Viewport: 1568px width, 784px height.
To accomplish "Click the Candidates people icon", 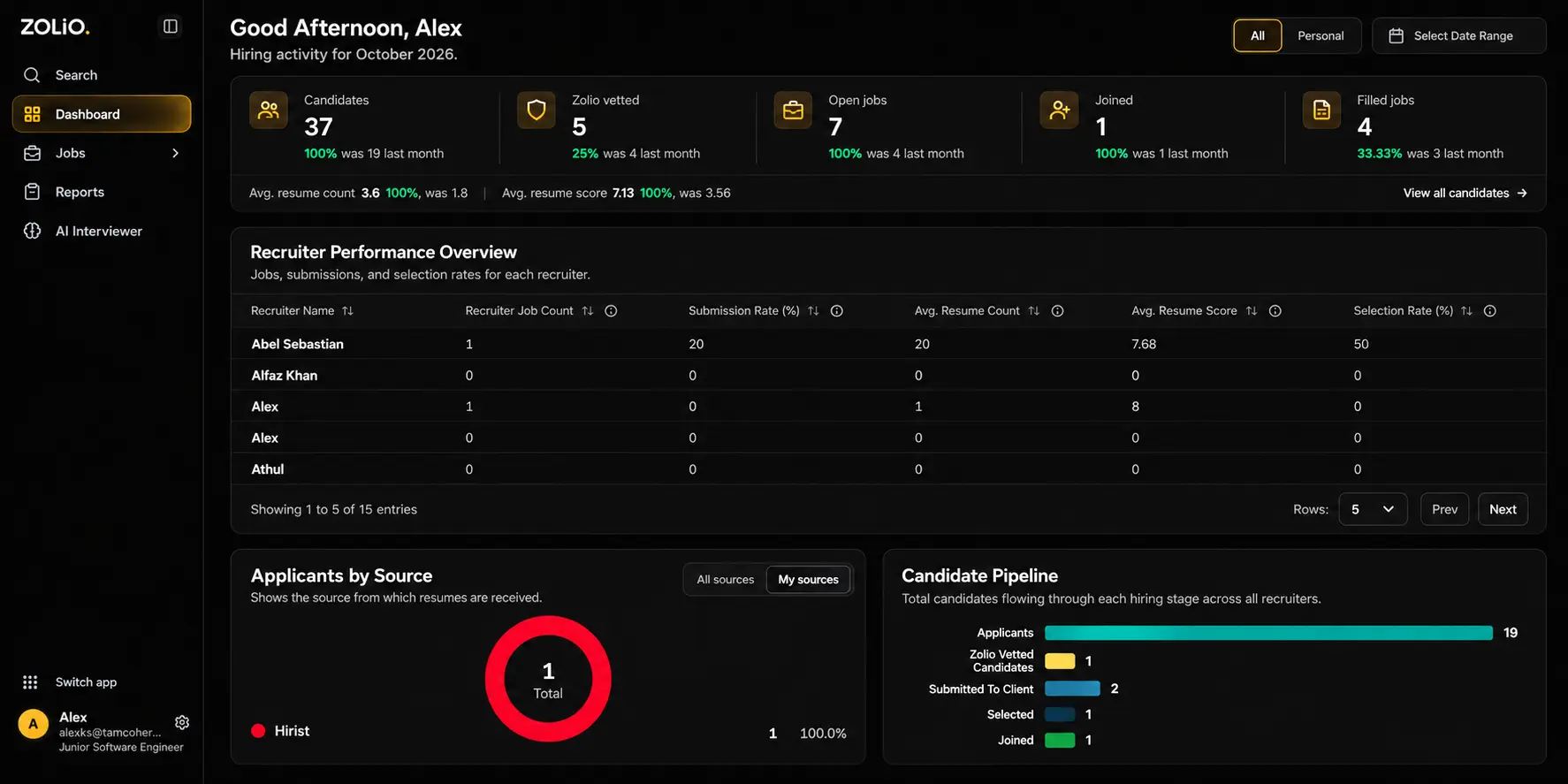I will click(x=269, y=110).
